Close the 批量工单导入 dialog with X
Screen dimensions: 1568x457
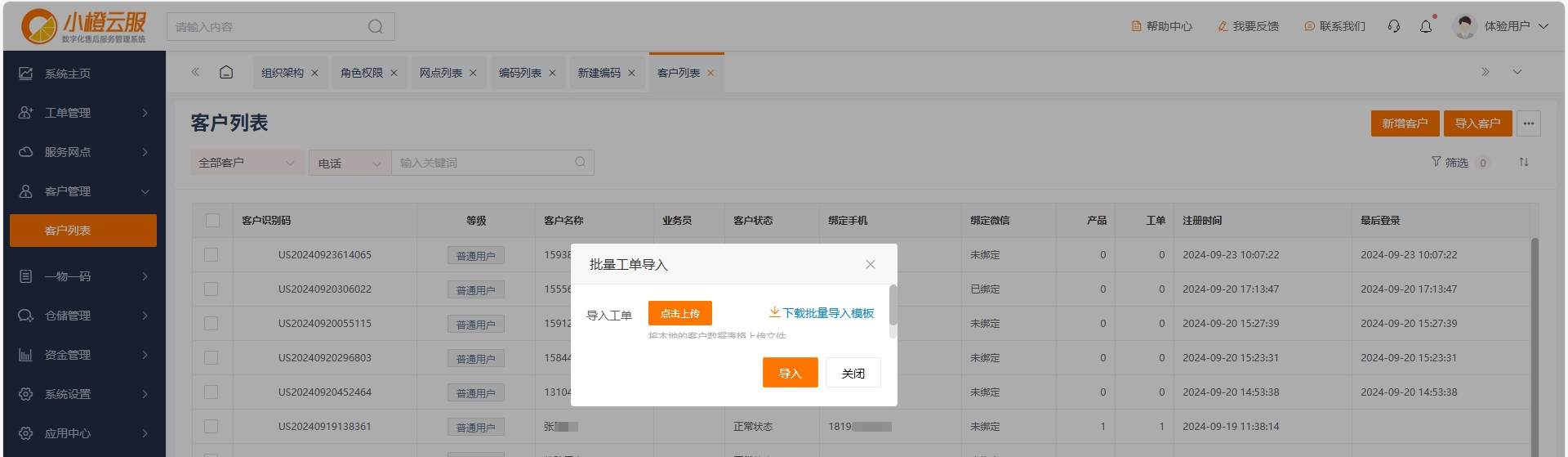[x=871, y=264]
